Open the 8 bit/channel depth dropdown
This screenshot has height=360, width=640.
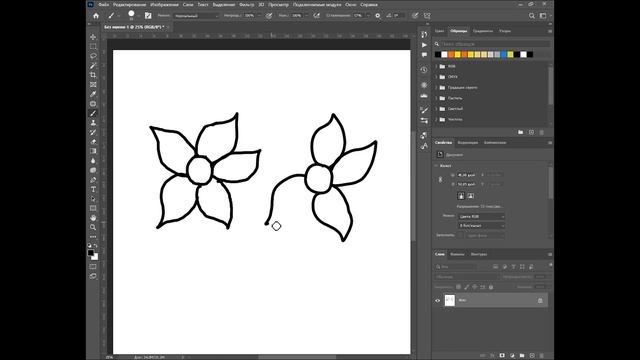[x=482, y=226]
